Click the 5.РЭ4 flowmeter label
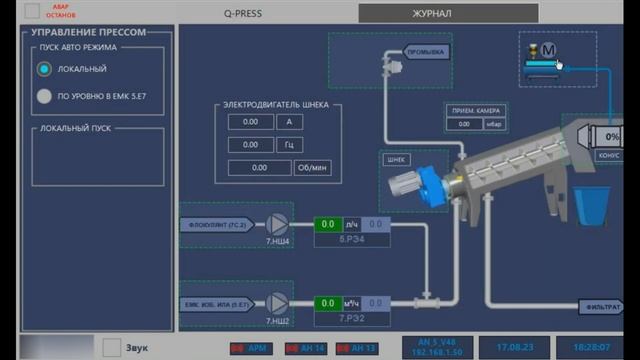Screen dimensions: 640x360 [x=352, y=240]
